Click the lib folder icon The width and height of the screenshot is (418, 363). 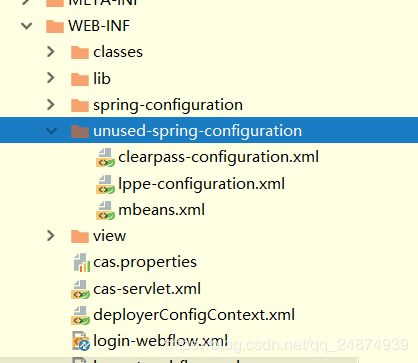[x=80, y=79]
